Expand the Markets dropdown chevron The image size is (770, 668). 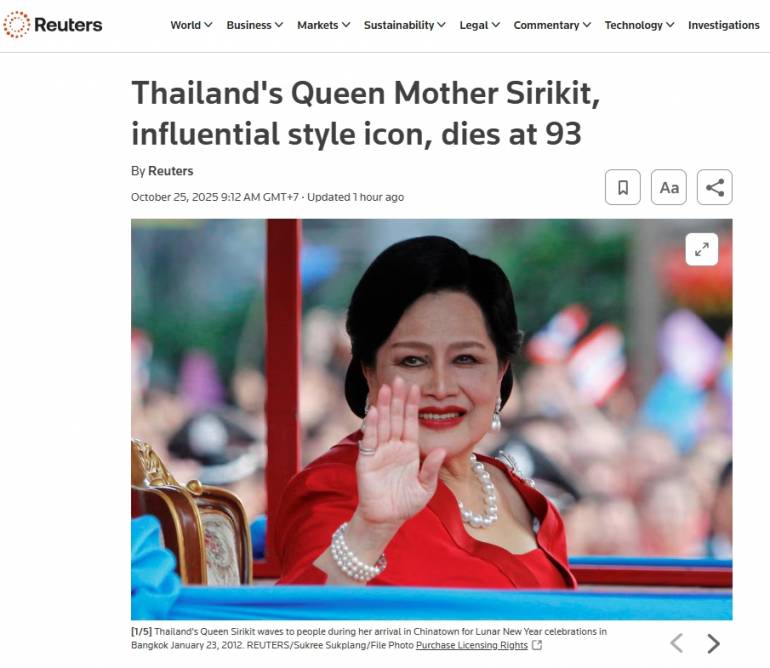(346, 25)
